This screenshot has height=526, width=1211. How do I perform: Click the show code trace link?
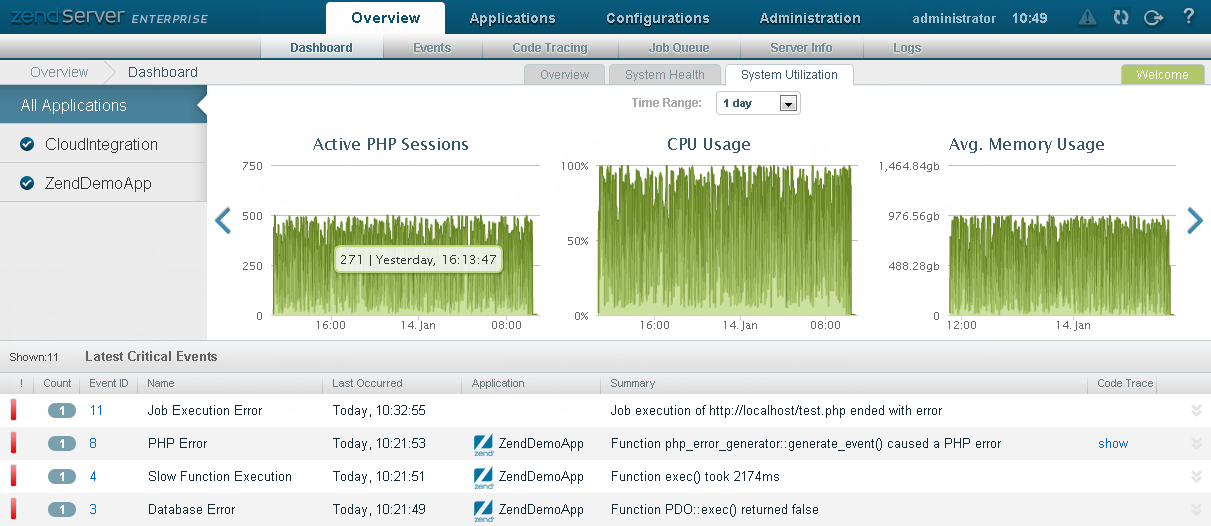pos(1112,444)
